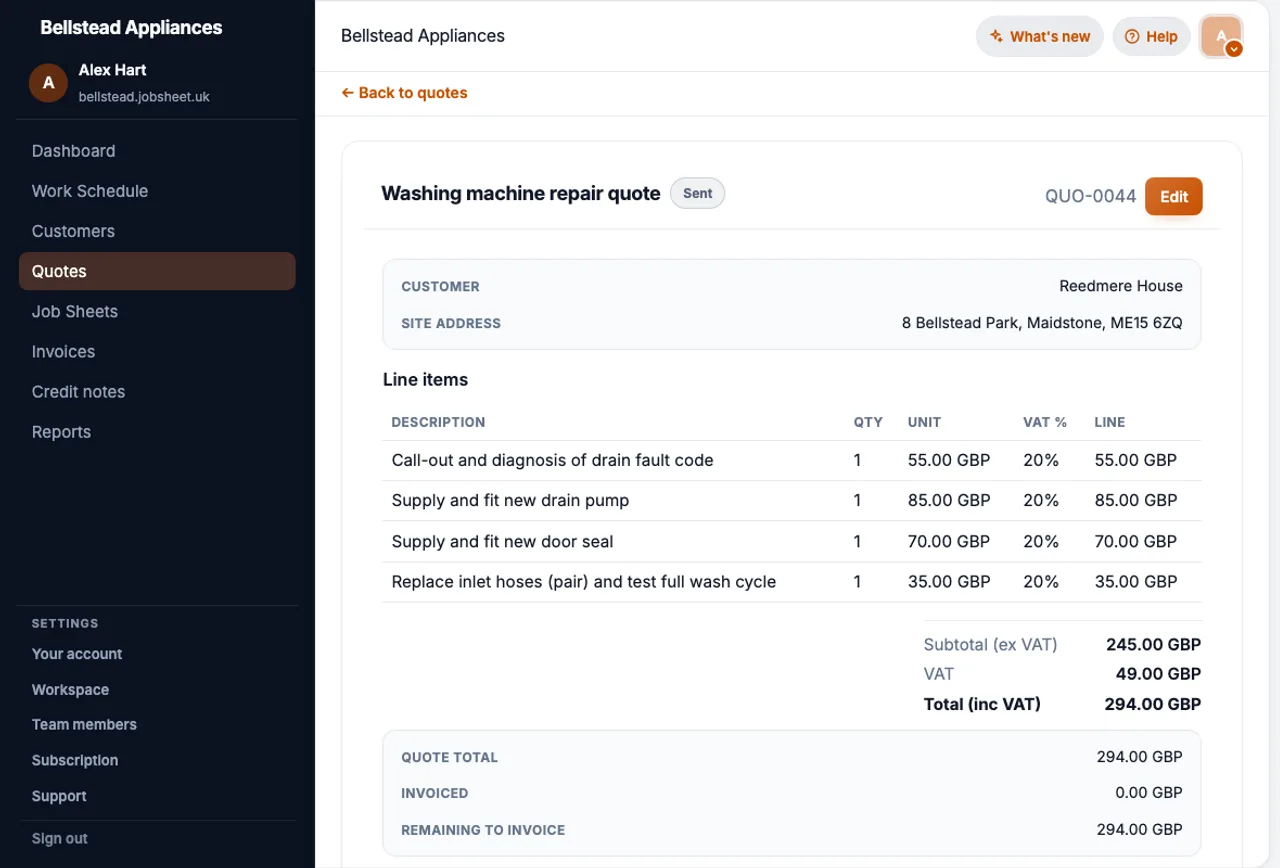
Task: Click the Remaining to invoice label
Action: click(483, 830)
